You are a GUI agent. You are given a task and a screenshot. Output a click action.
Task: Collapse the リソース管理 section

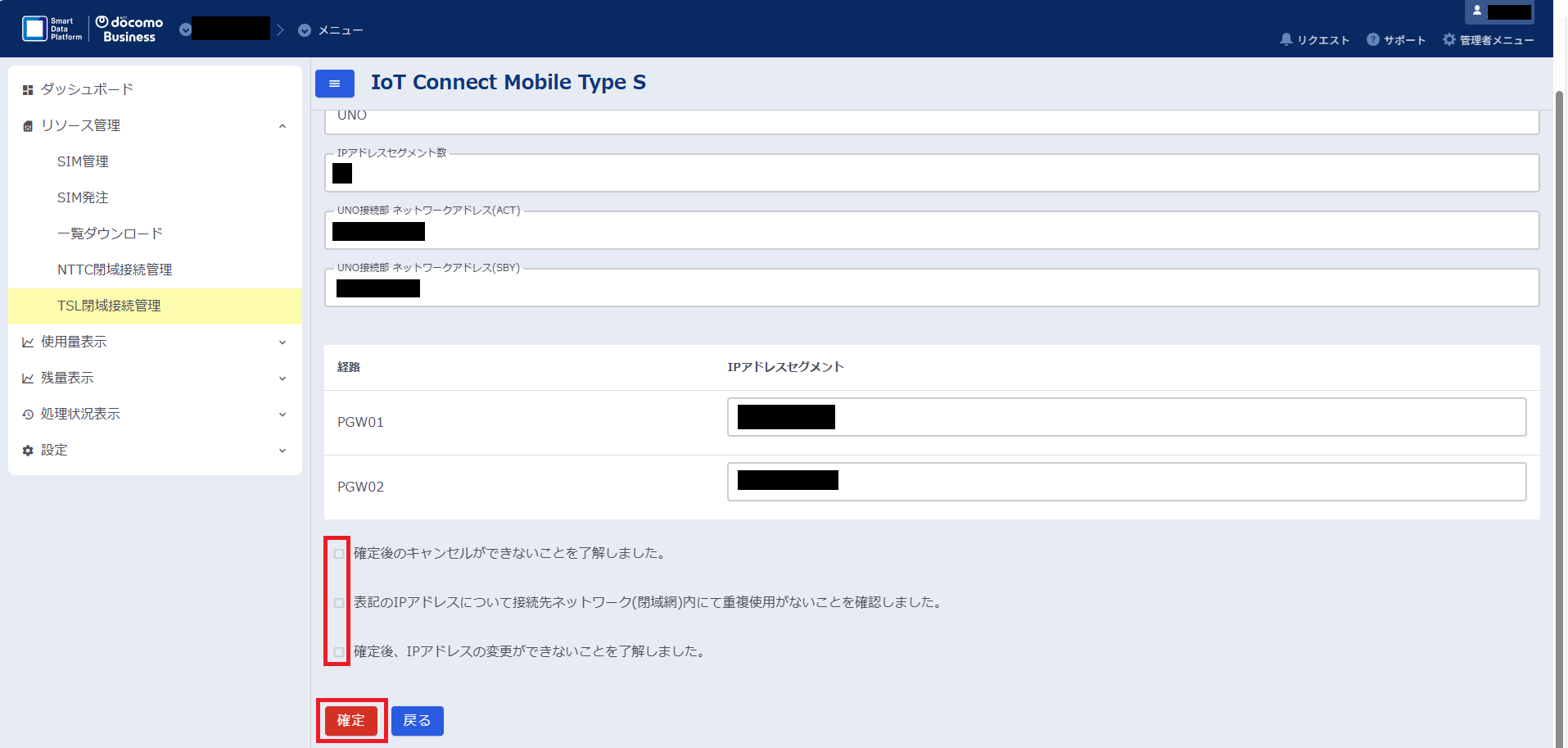[x=155, y=125]
